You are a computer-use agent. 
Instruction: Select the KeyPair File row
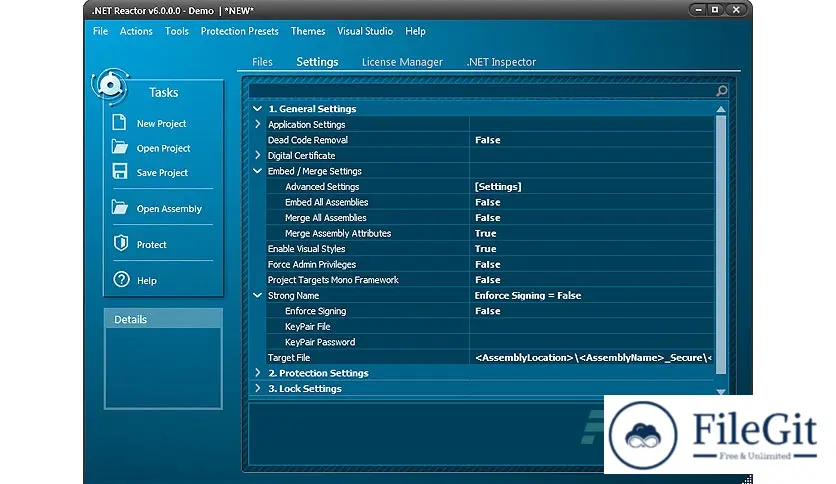491,326
